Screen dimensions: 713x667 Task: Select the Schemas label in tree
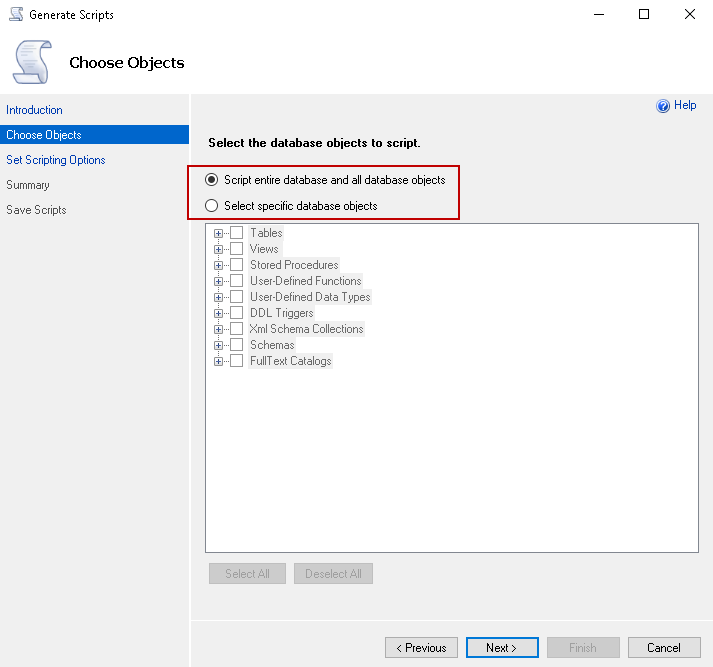tap(272, 345)
